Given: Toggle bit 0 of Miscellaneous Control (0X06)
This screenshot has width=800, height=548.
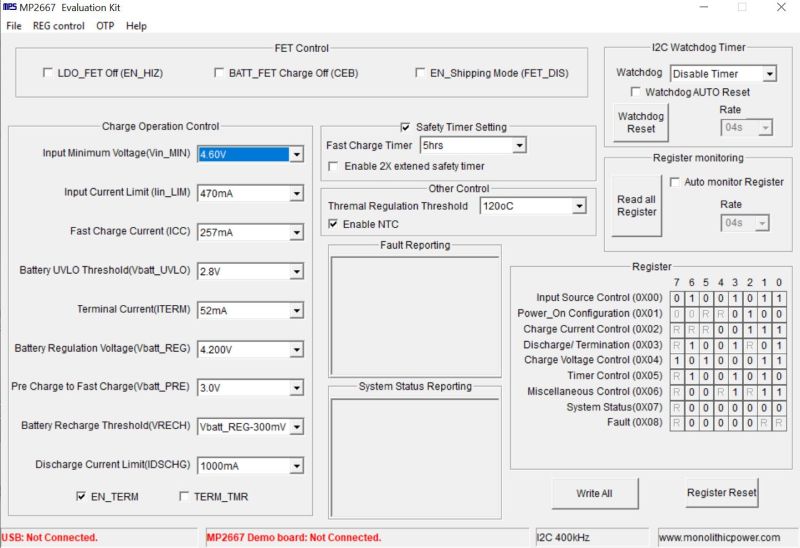Looking at the screenshot, I should (x=779, y=392).
